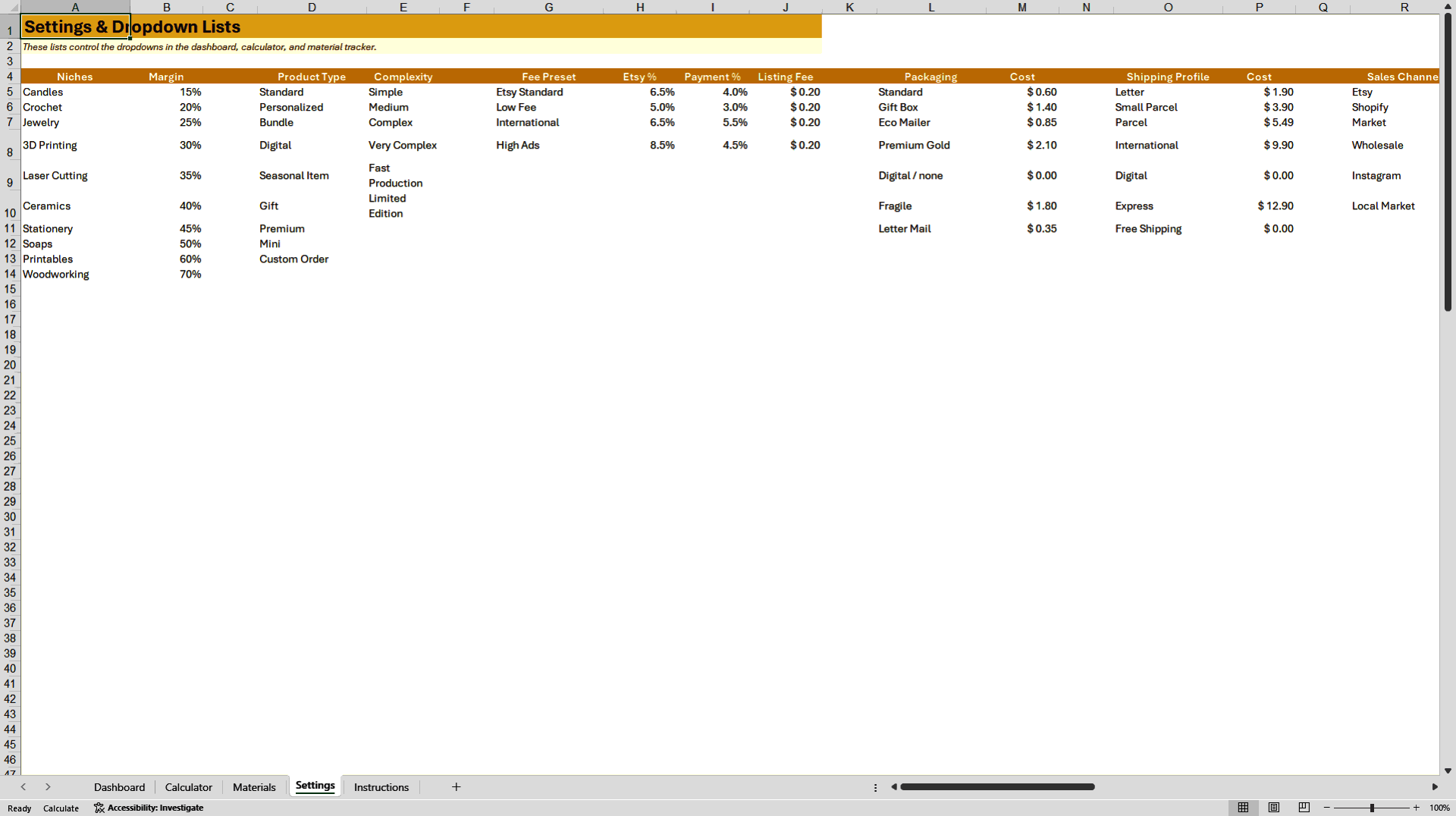The image size is (1456, 816).
Task: Select the Woodworking cell
Action: coord(75,274)
